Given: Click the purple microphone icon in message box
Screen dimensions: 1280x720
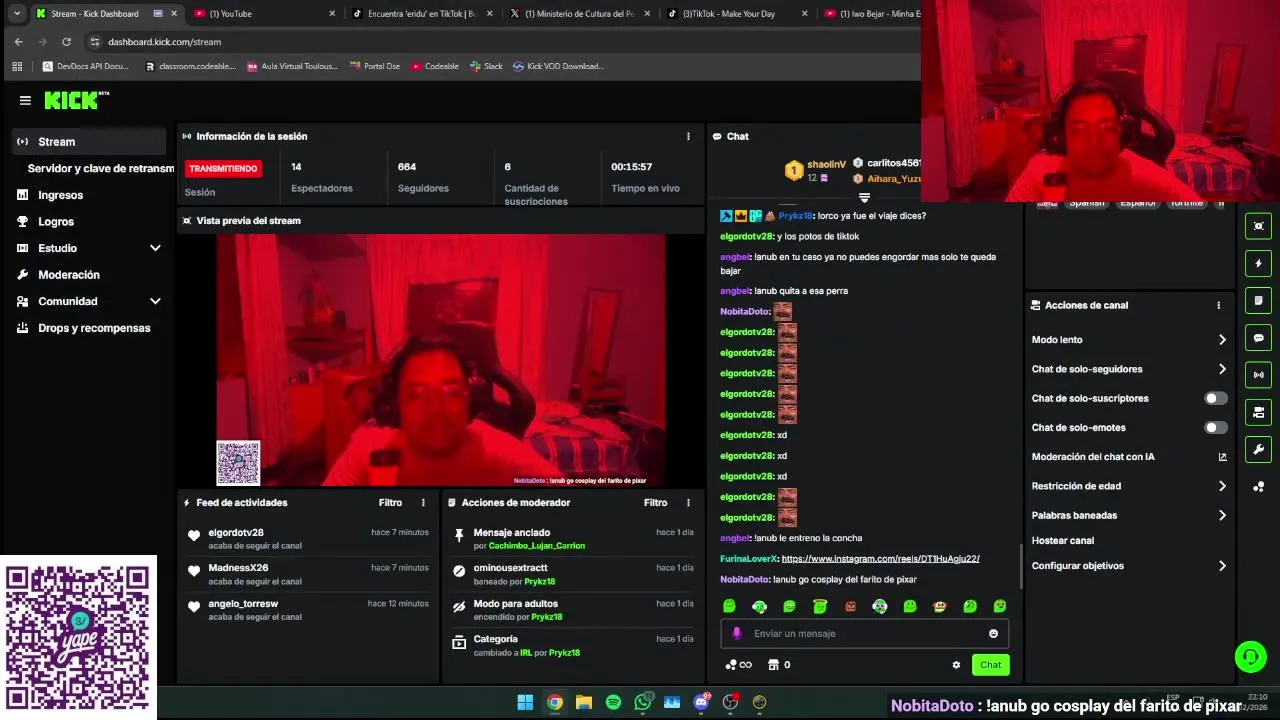Looking at the screenshot, I should click(x=737, y=633).
